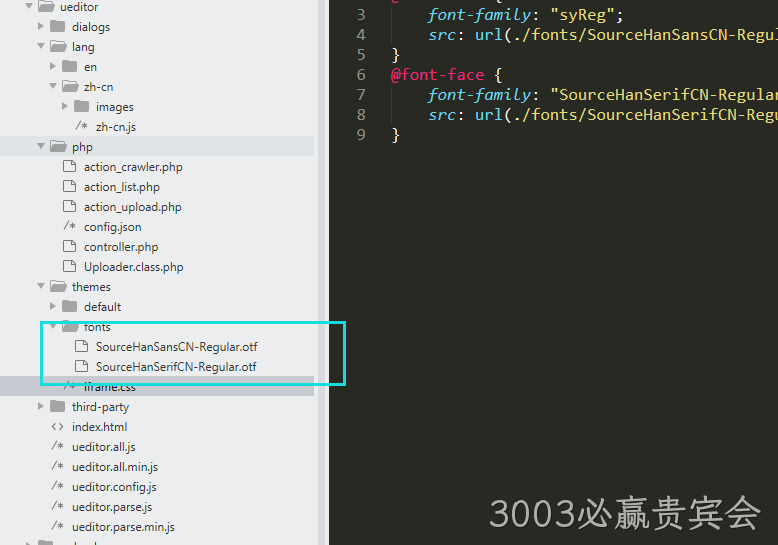Collapse the lang folder arrow
The image size is (778, 545).
[41, 46]
